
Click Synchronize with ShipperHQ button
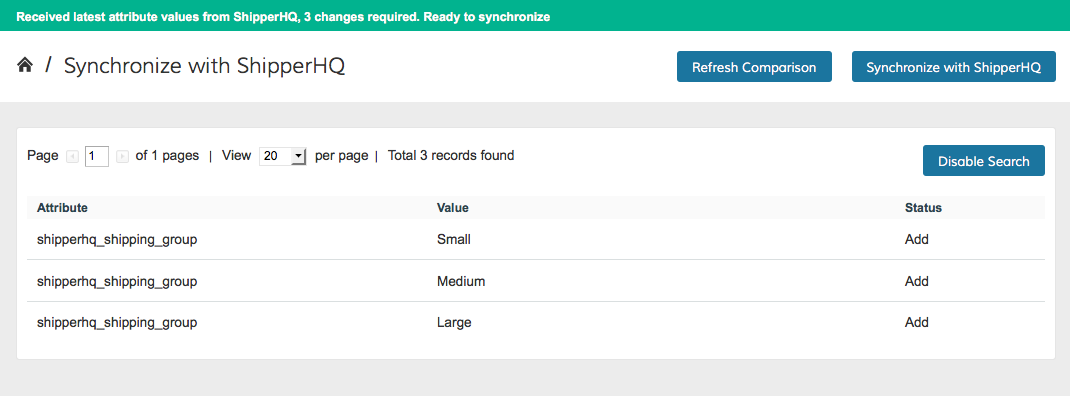(953, 67)
